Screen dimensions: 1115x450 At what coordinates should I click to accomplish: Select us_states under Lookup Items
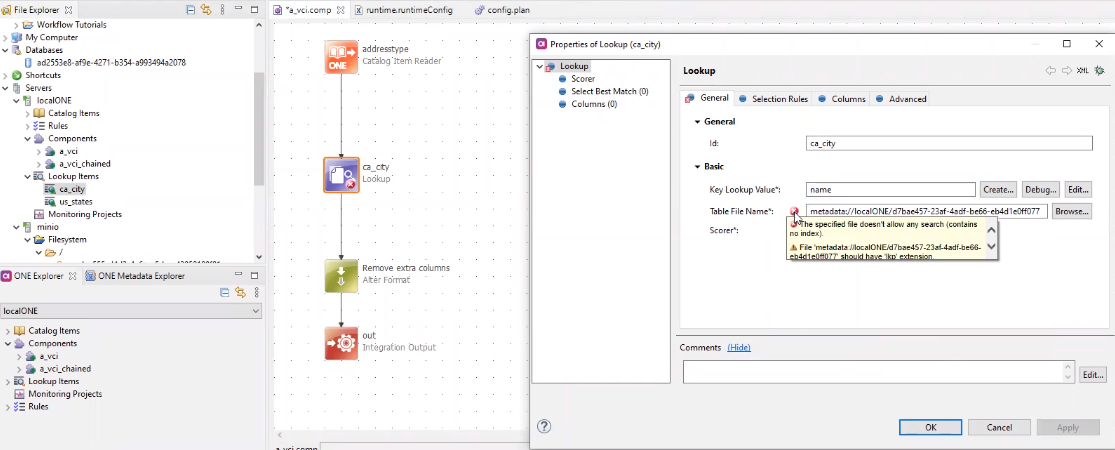pos(76,201)
